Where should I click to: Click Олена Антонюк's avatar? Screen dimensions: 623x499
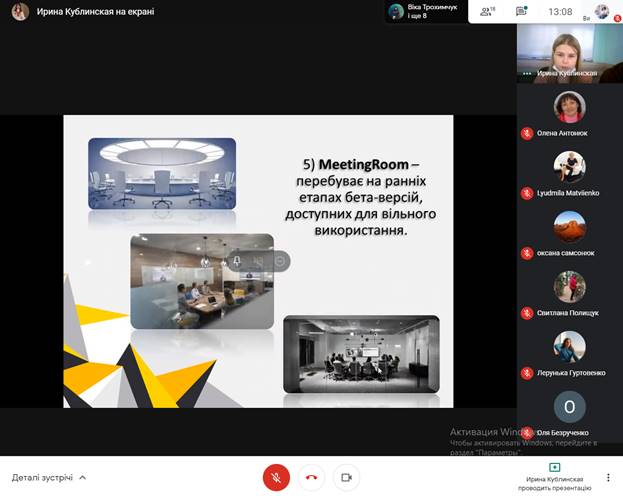point(569,107)
